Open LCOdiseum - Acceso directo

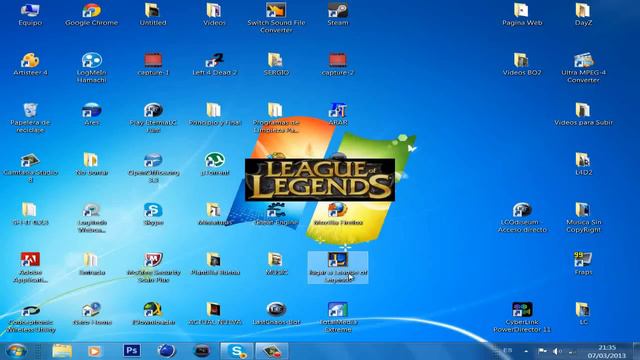(x=522, y=218)
